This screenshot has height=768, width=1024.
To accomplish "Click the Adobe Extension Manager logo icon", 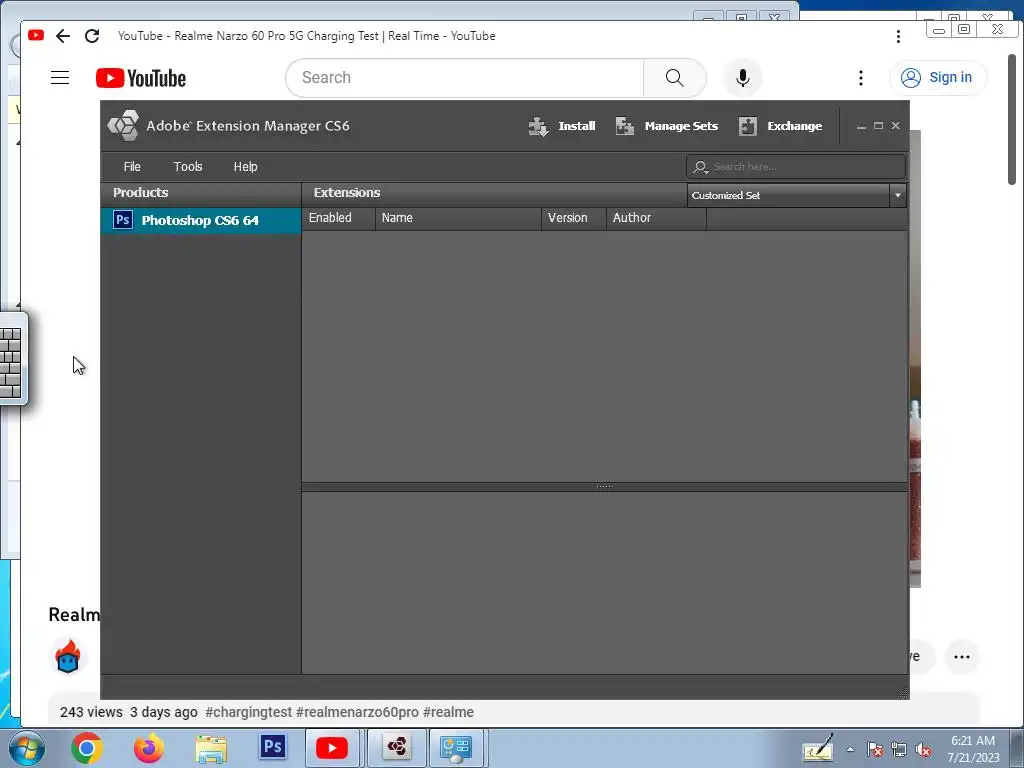I will pos(123,125).
